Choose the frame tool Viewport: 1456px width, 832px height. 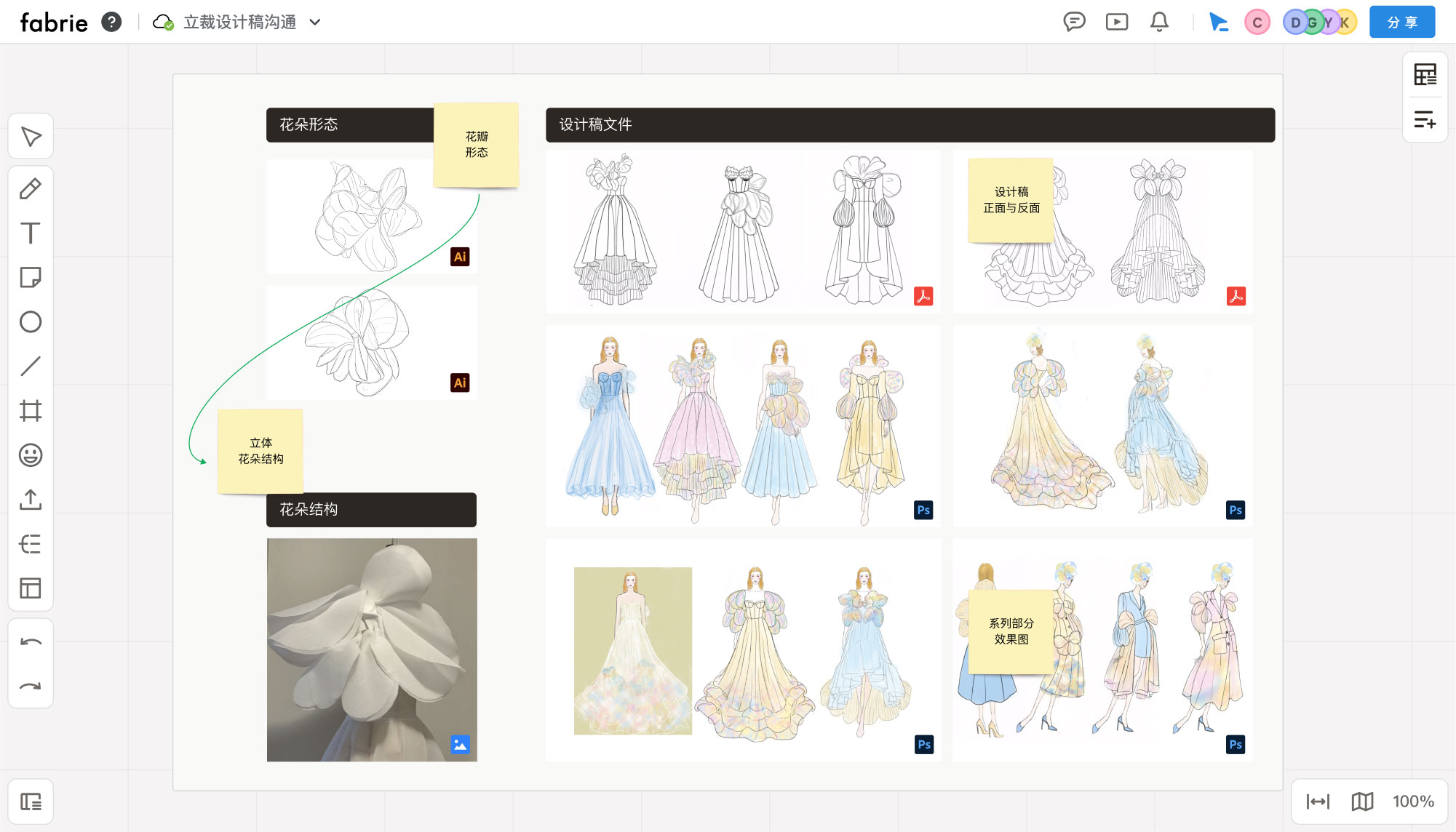click(x=31, y=411)
